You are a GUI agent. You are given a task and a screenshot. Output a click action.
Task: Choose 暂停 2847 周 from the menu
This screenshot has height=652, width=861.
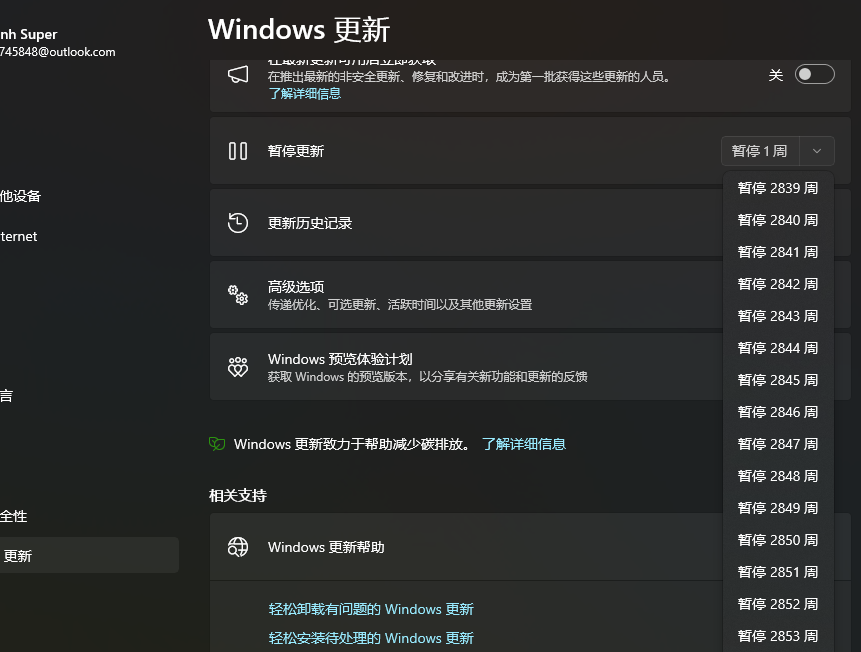tap(778, 444)
